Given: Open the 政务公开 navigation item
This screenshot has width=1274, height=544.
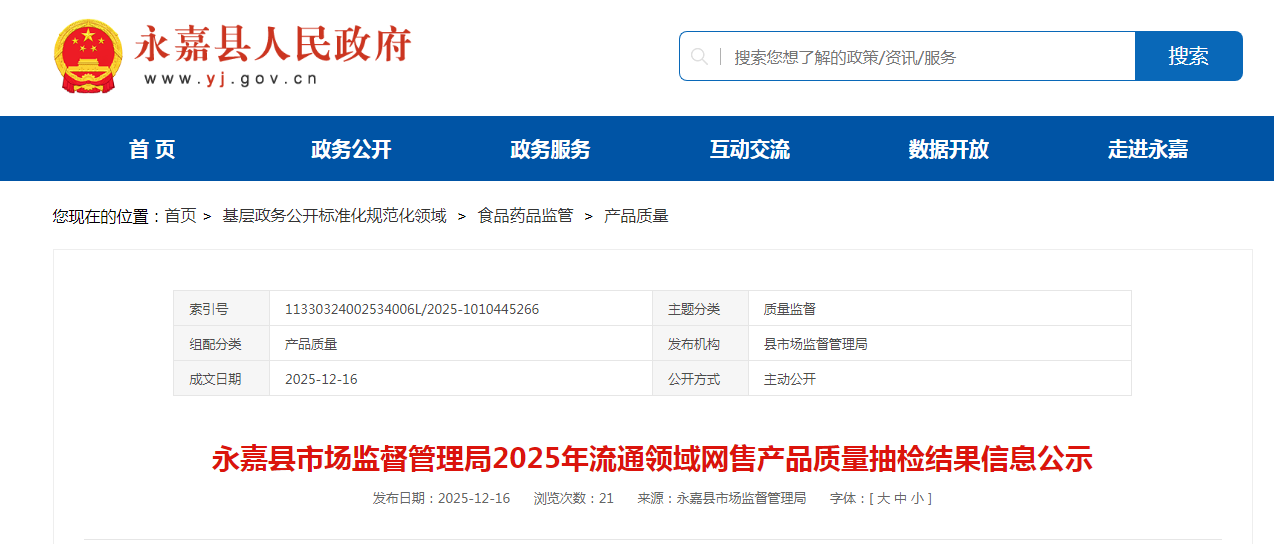Looking at the screenshot, I should [351, 149].
